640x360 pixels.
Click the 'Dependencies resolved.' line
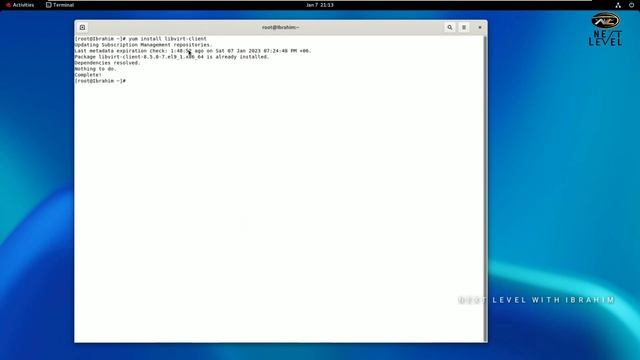click(107, 63)
